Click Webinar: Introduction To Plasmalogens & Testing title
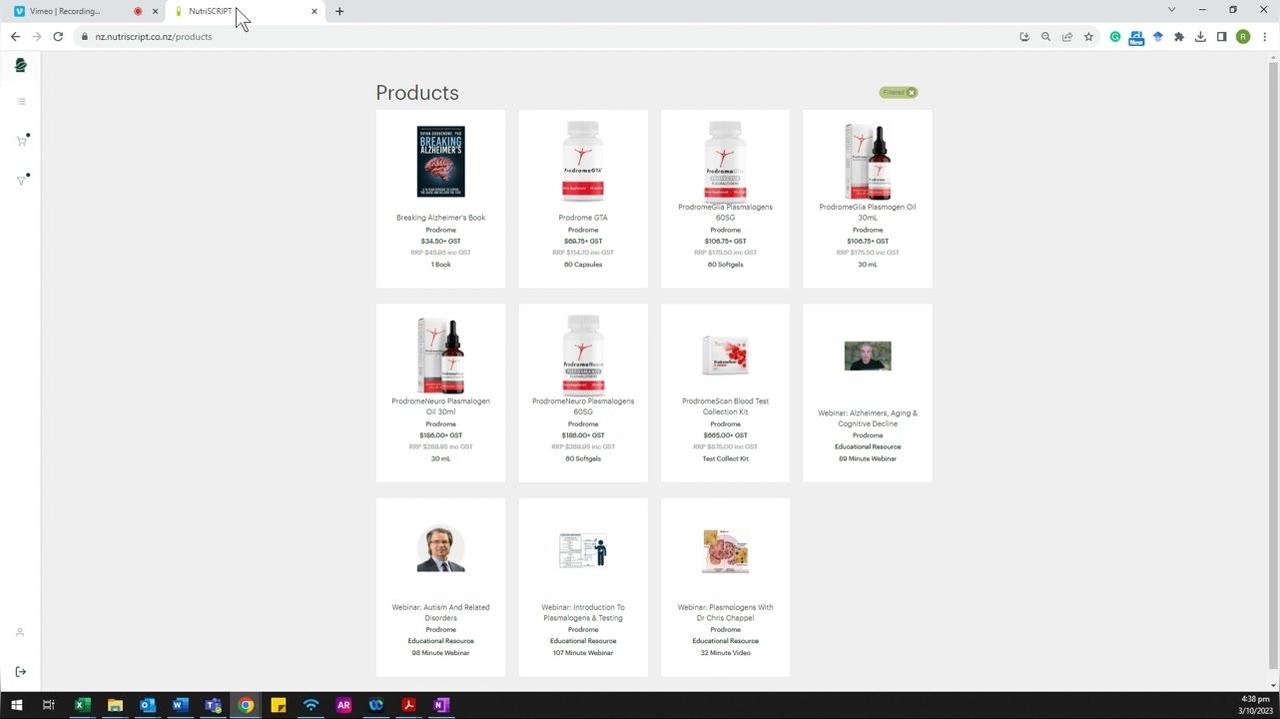This screenshot has height=719, width=1280. tap(583, 612)
